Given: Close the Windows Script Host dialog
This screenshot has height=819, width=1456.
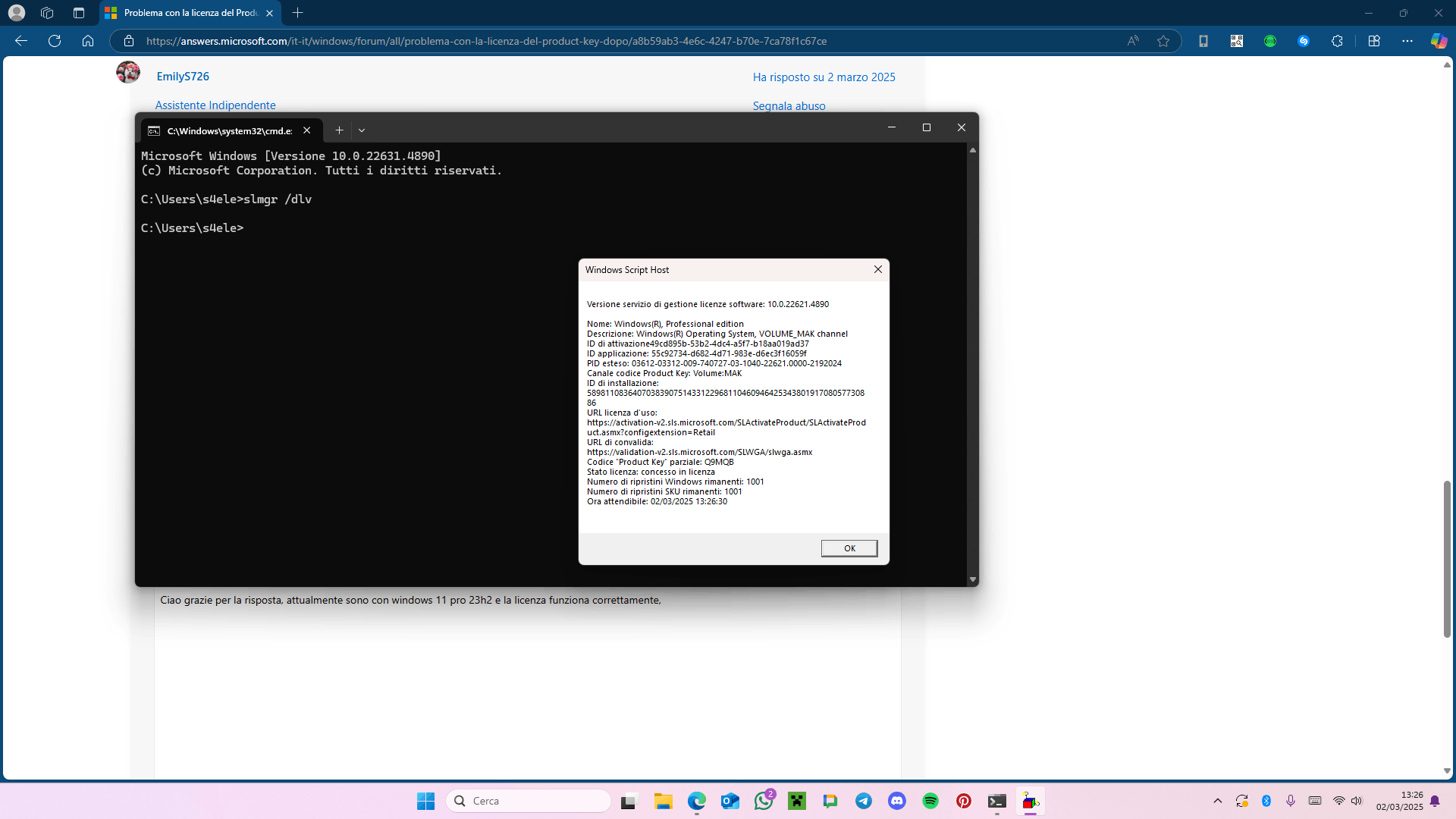Looking at the screenshot, I should pos(878,269).
